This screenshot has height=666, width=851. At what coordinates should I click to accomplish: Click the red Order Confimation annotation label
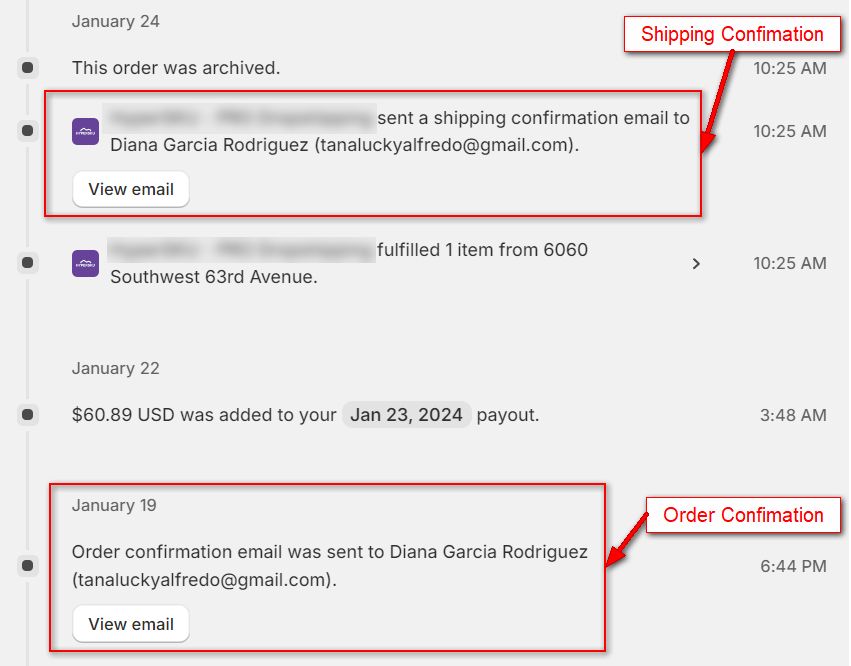[743, 516]
